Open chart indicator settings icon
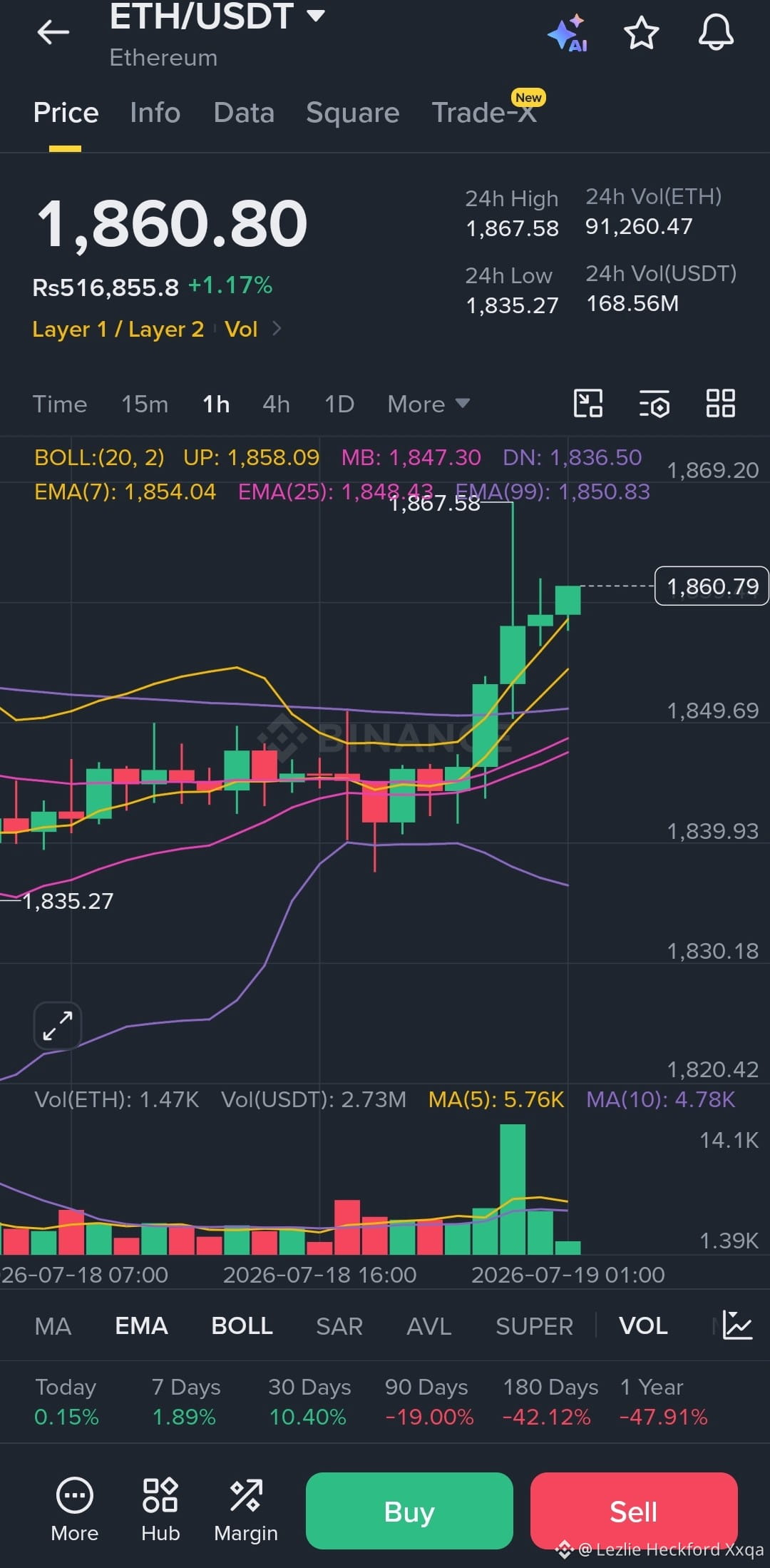The image size is (770, 1568). [654, 403]
